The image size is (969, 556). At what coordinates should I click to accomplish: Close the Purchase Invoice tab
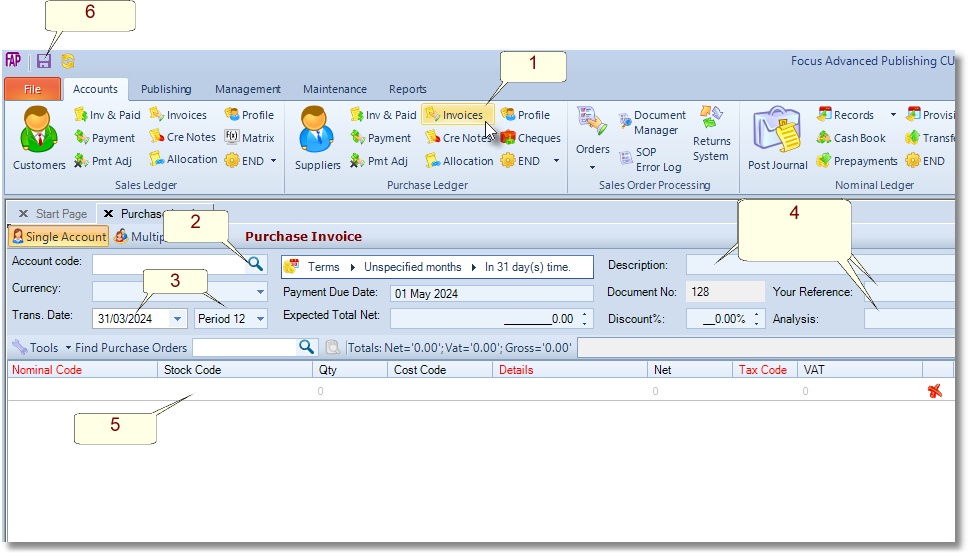coord(108,214)
